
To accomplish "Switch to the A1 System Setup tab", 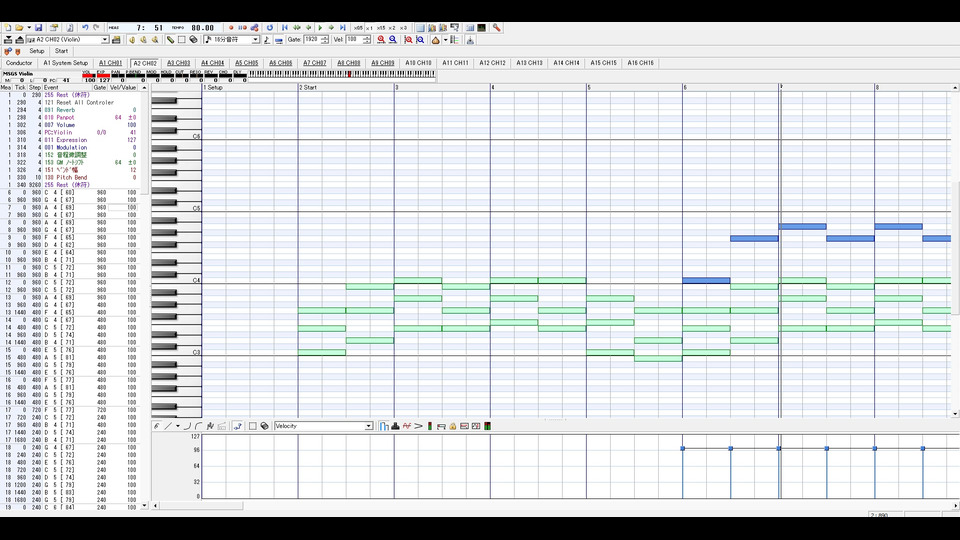I will coord(66,63).
